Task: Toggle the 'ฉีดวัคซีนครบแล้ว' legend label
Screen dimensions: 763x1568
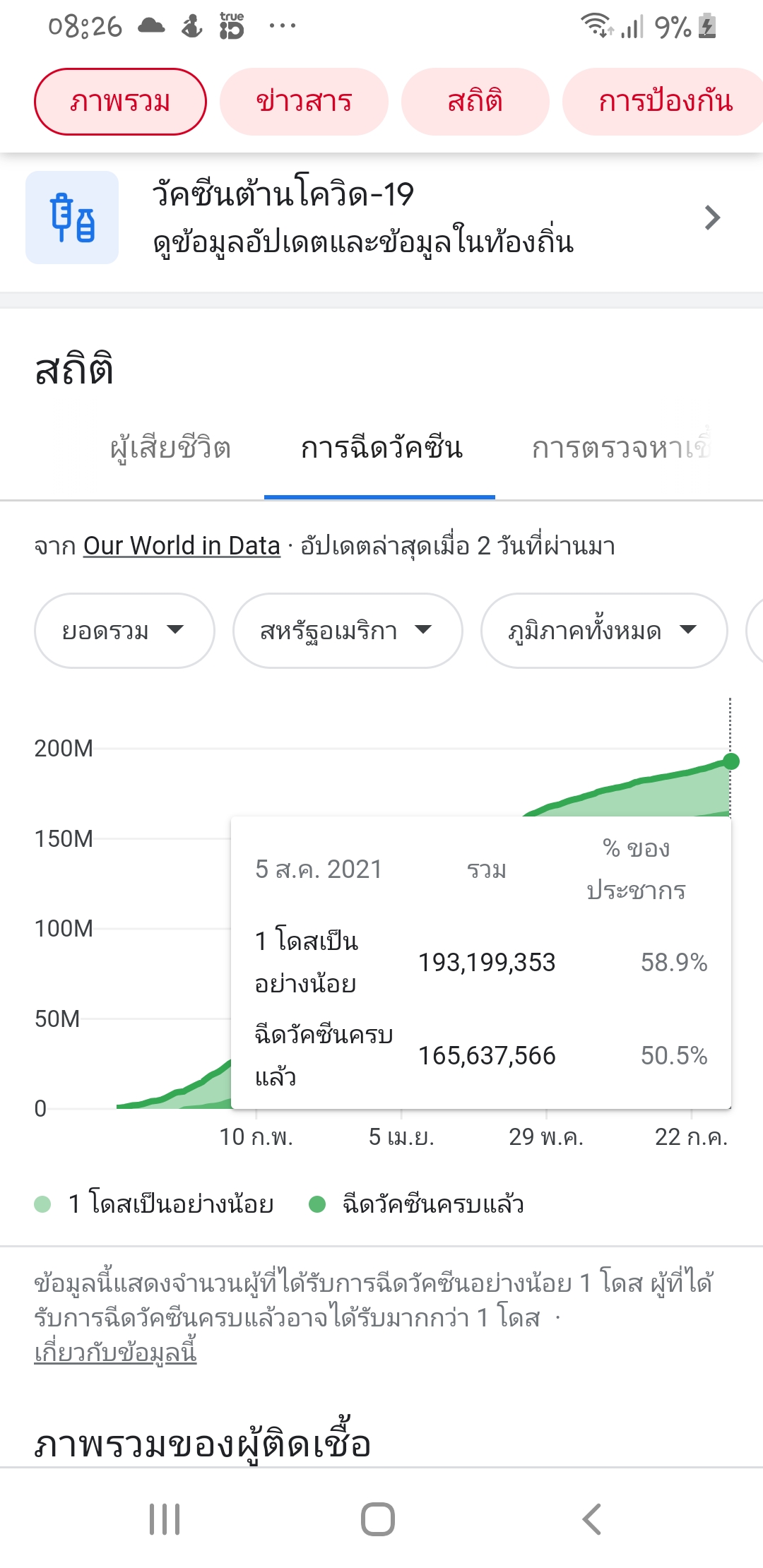Action: [432, 1204]
